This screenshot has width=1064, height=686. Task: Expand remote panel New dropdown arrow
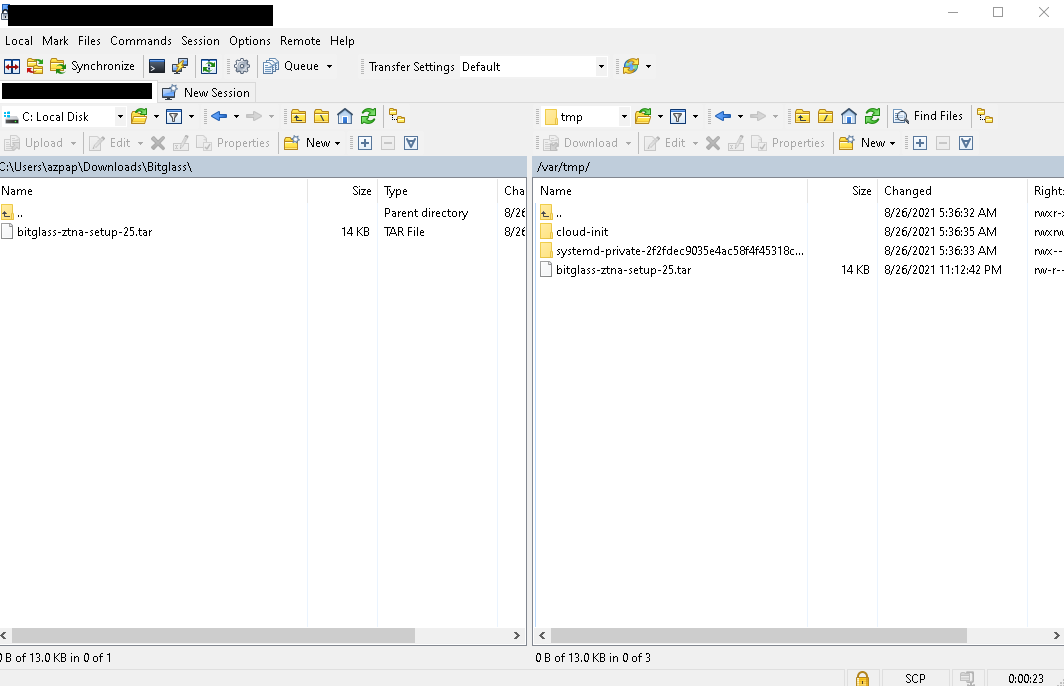tap(892, 143)
